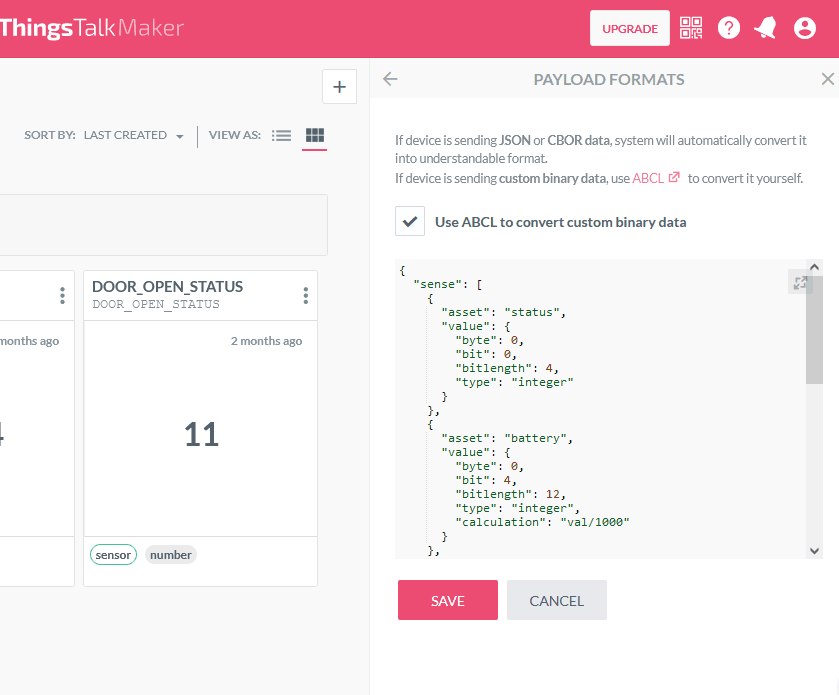
Task: Click the empty box above the asset cards
Action: pos(164,225)
